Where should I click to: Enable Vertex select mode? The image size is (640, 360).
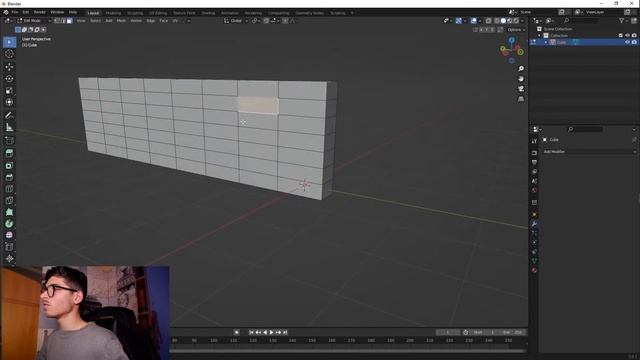(x=57, y=20)
